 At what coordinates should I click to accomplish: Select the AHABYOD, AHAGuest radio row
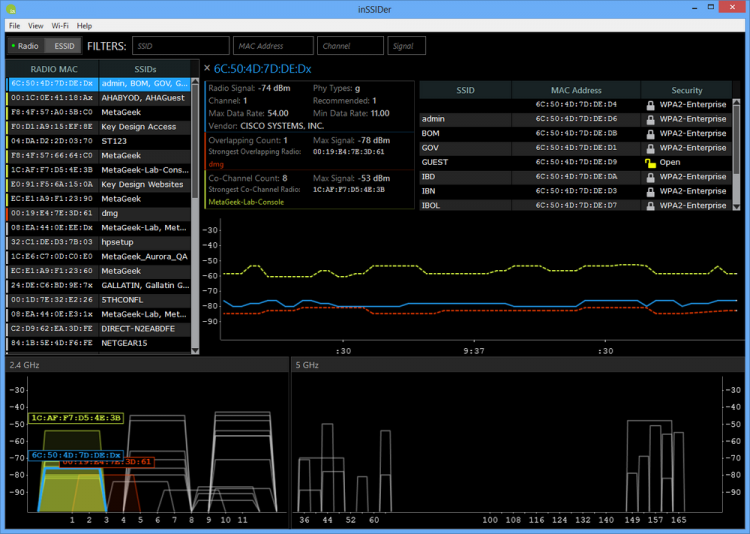tap(98, 98)
